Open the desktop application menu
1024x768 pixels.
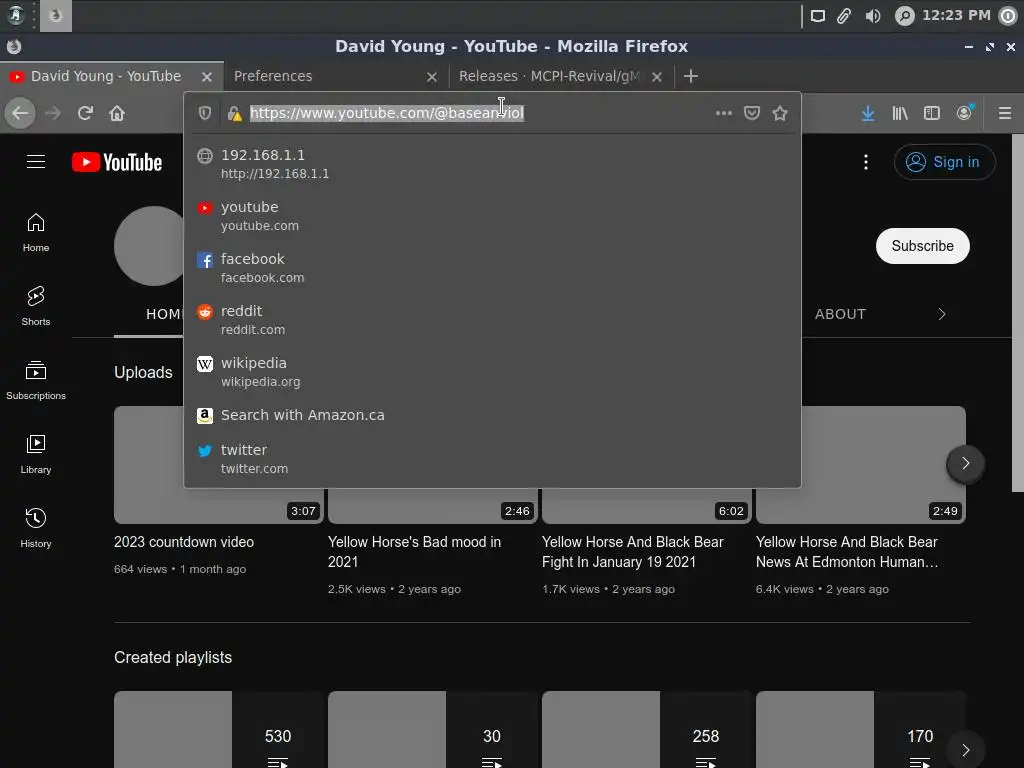(x=16, y=15)
